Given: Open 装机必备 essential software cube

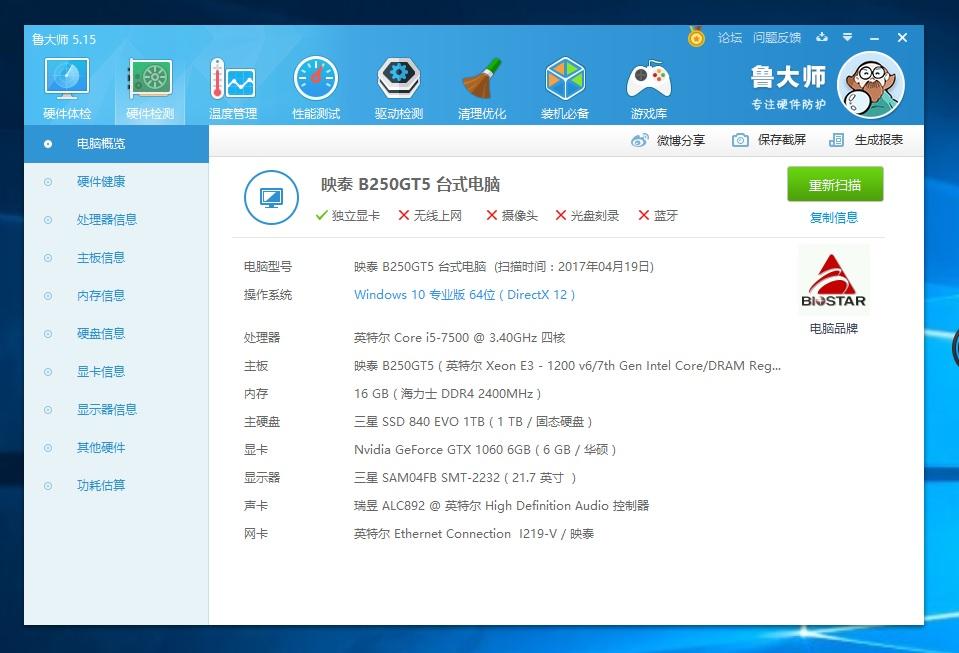Looking at the screenshot, I should click(x=565, y=89).
